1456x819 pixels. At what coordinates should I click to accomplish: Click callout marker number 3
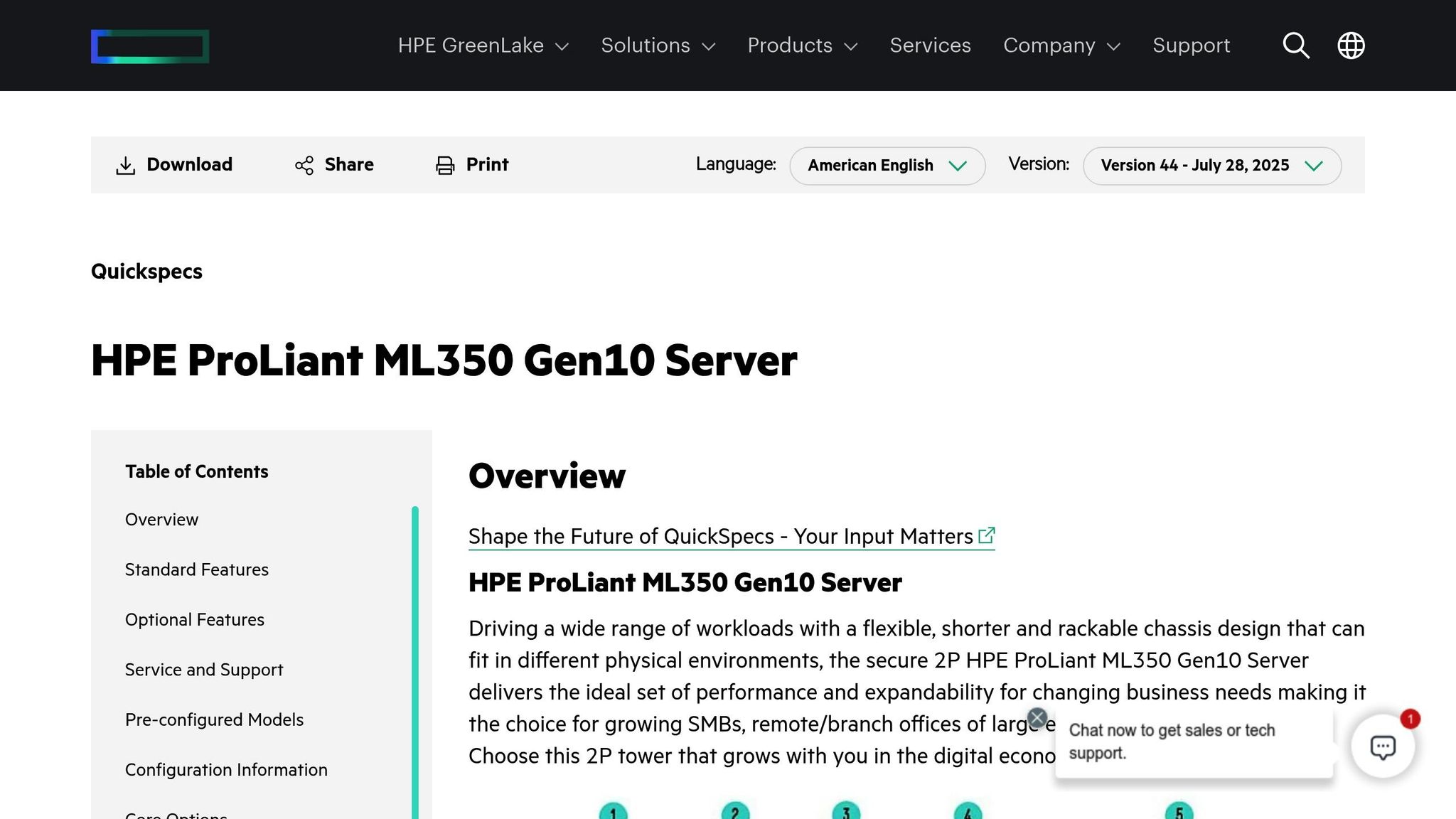click(846, 811)
